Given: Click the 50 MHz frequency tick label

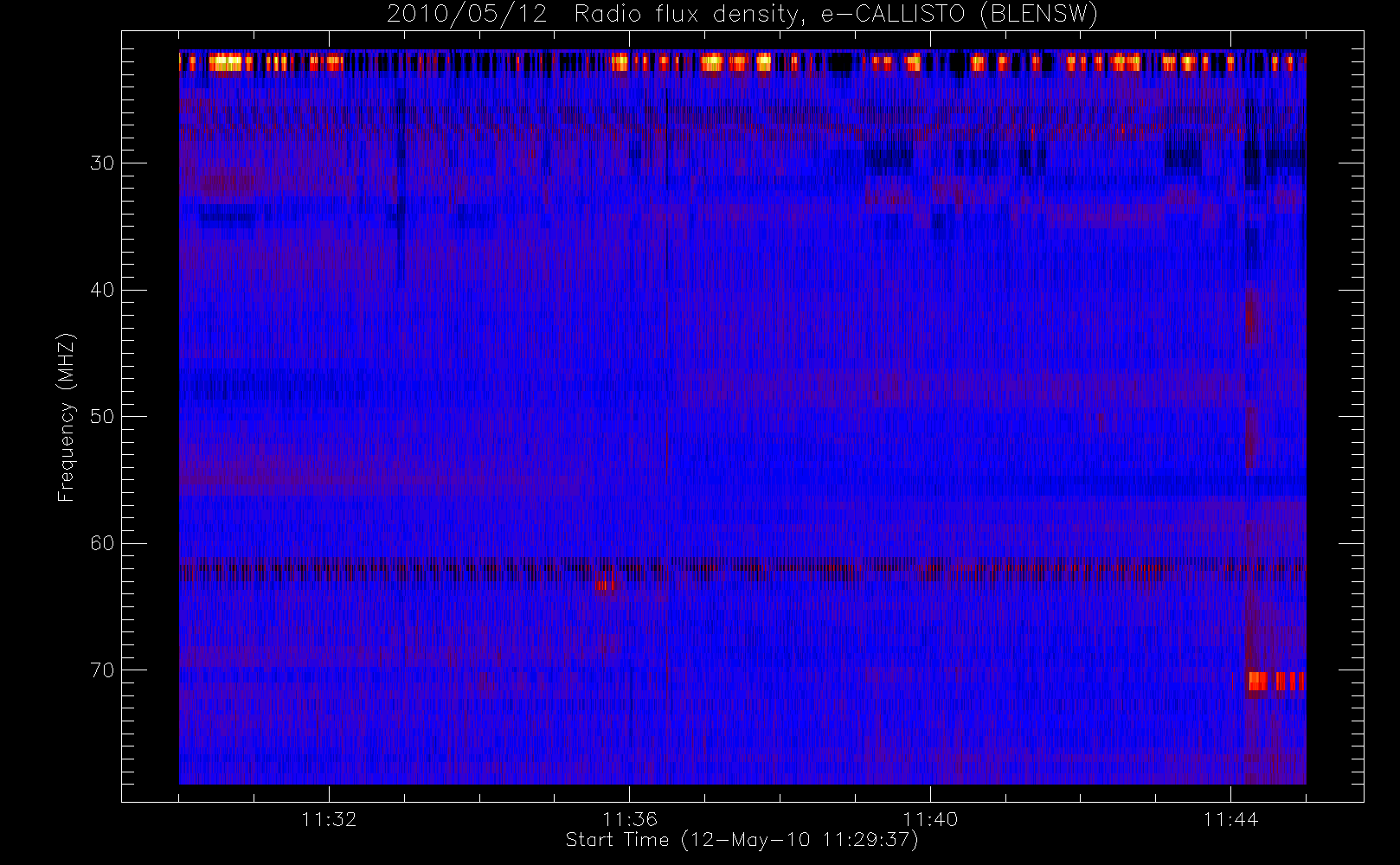Looking at the screenshot, I should click(x=102, y=416).
